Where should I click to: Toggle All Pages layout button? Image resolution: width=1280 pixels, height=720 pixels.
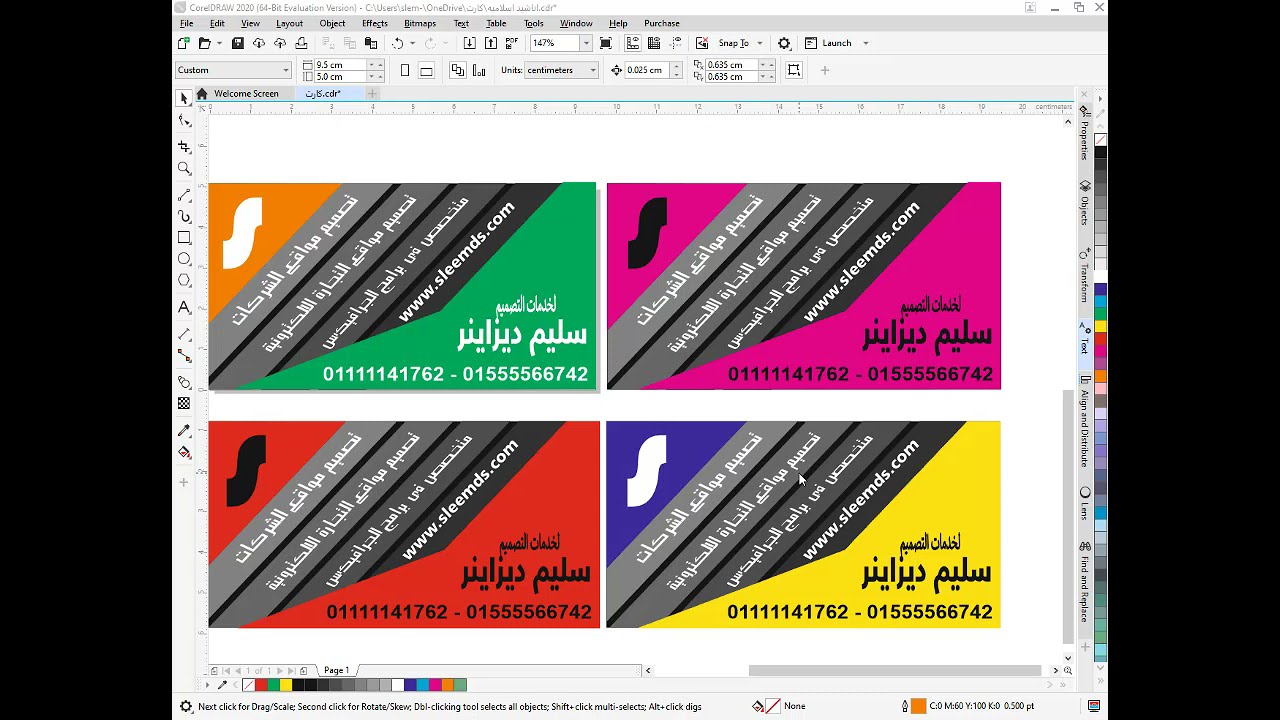(x=457, y=70)
